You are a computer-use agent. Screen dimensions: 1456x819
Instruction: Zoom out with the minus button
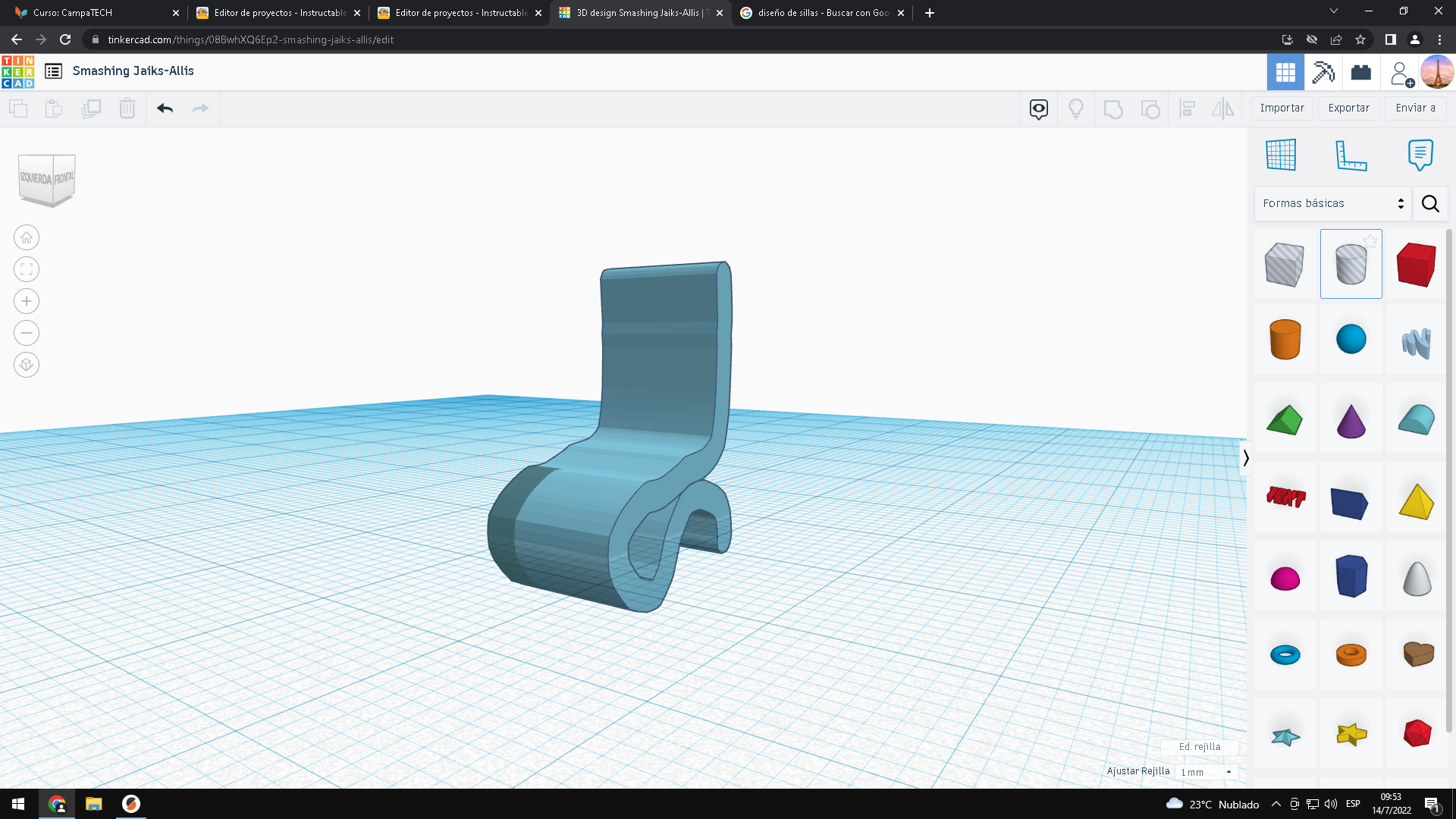click(x=27, y=333)
